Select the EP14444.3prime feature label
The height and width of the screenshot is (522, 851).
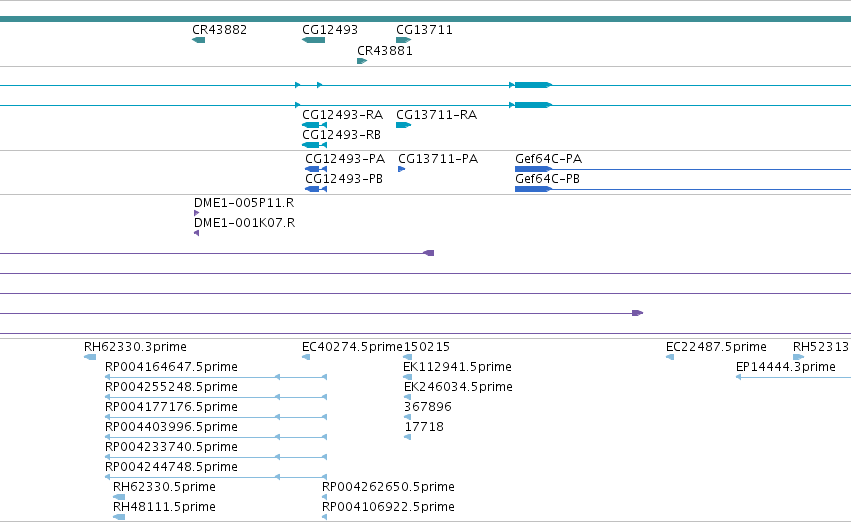[785, 367]
